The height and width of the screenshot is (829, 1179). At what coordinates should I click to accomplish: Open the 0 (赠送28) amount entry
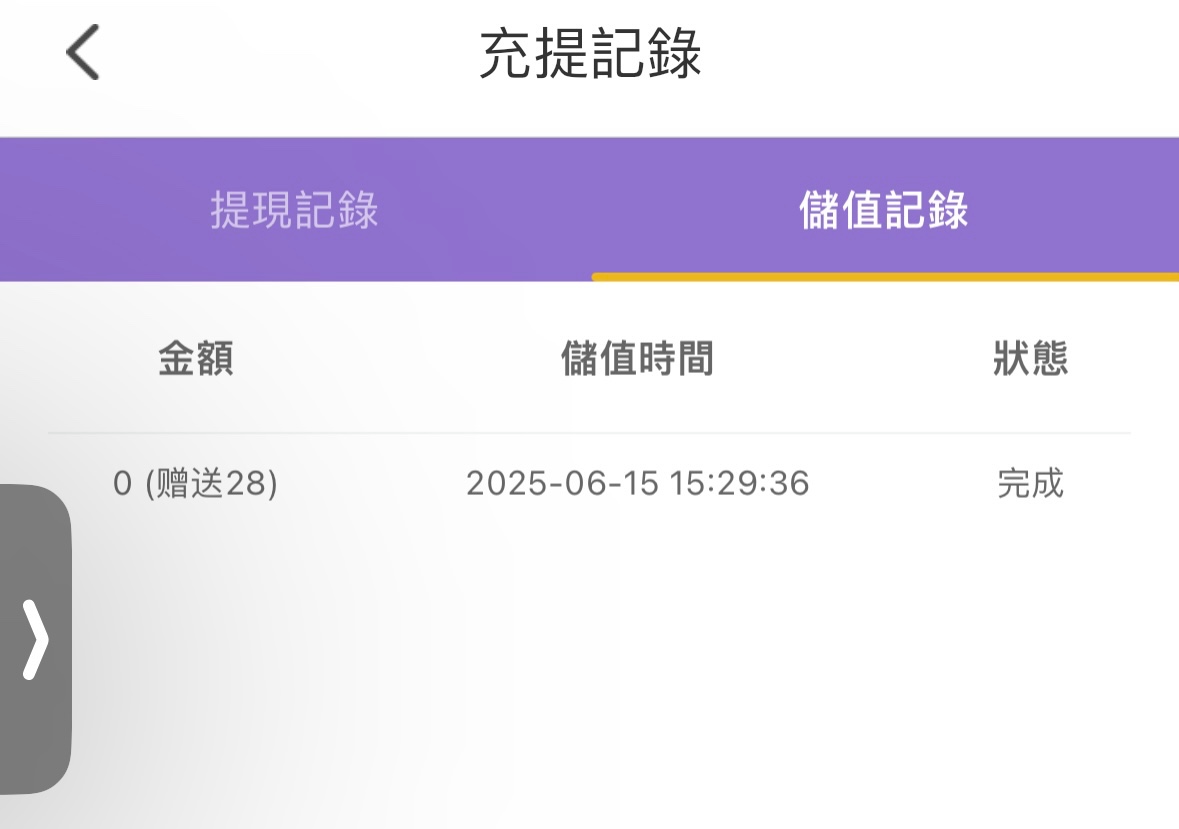(x=196, y=484)
